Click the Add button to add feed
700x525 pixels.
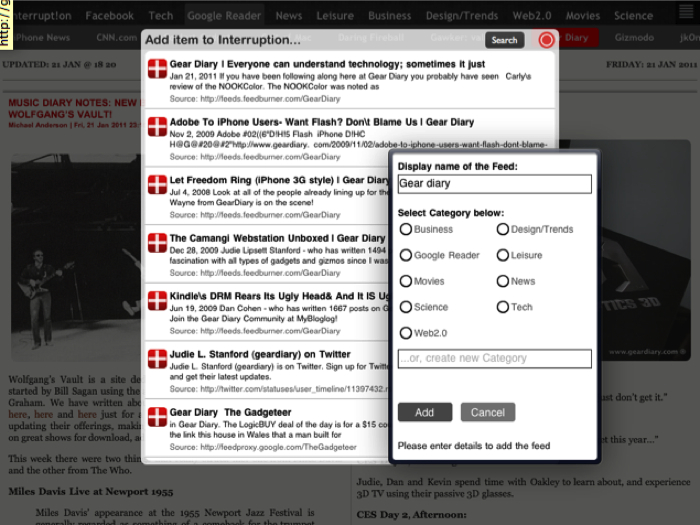tap(425, 412)
